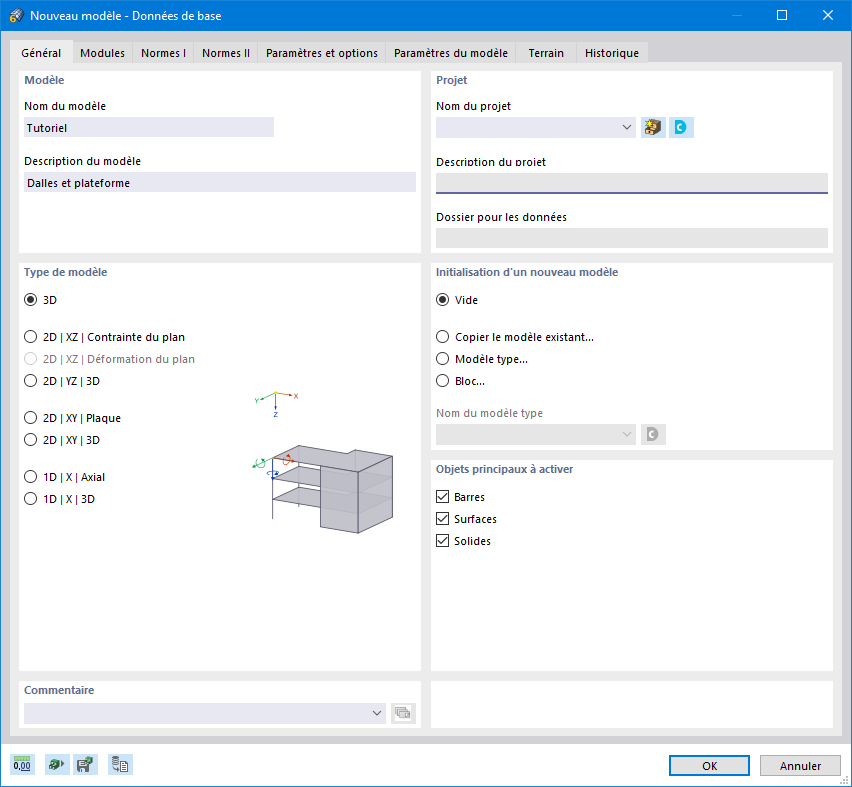Click the Nom du modèle field with Tutoriel
Image resolution: width=852 pixels, height=787 pixels.
coord(149,128)
